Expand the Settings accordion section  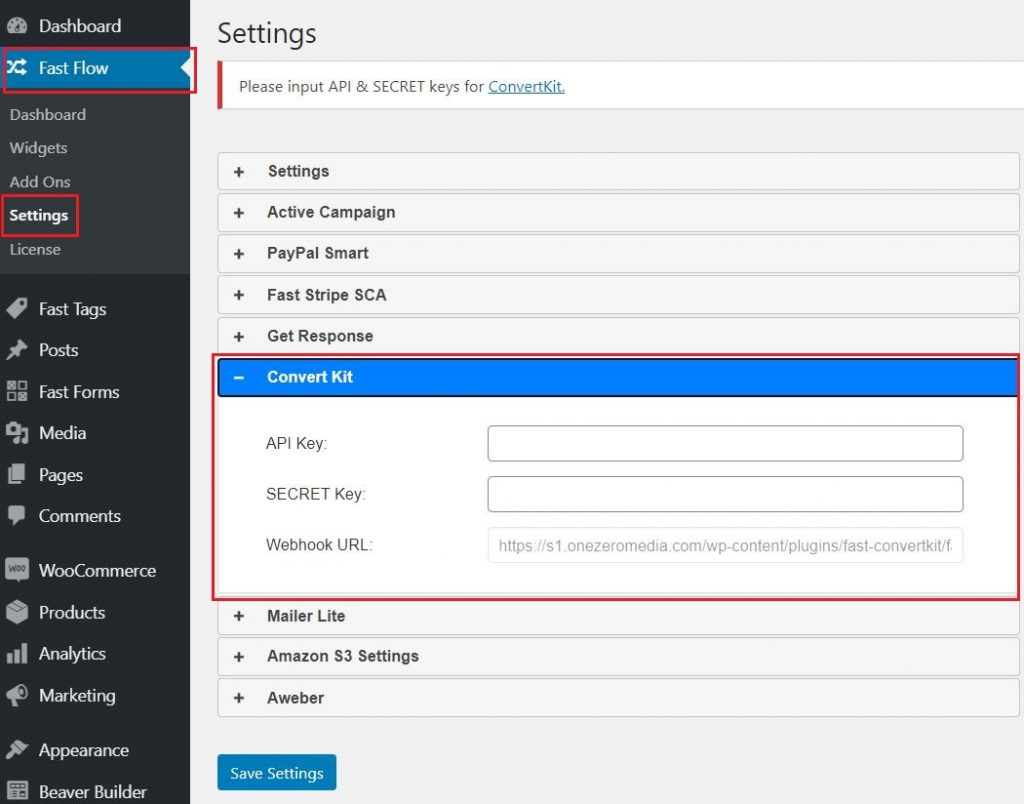point(618,171)
